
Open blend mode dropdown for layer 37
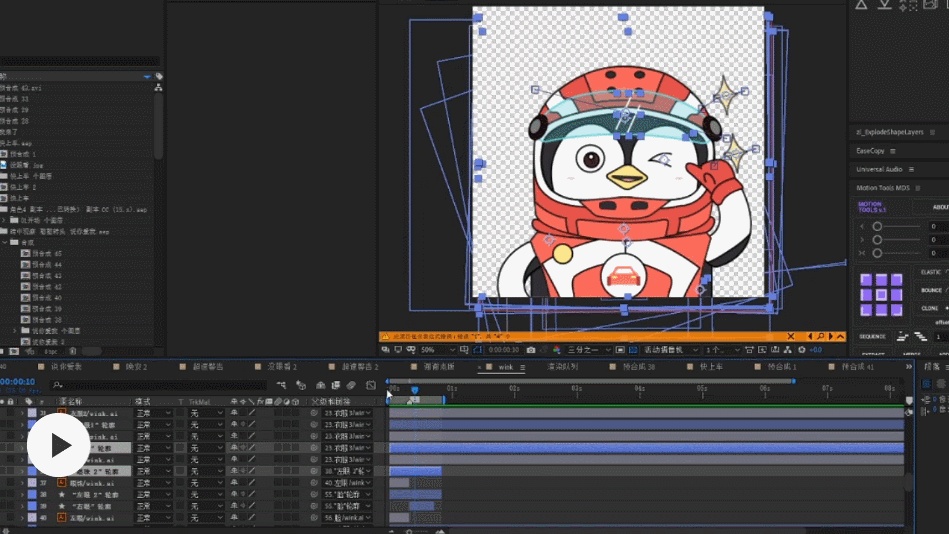[x=153, y=483]
